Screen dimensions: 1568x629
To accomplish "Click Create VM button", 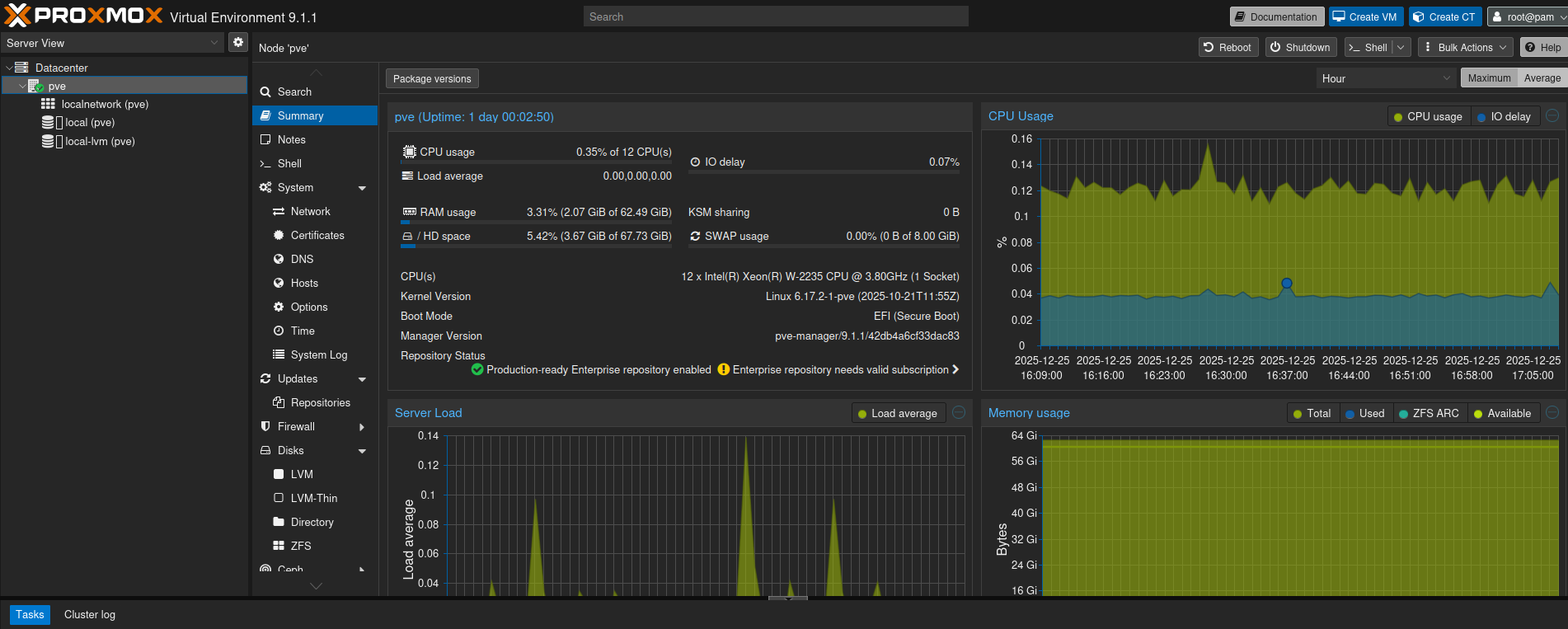I will point(1364,16).
